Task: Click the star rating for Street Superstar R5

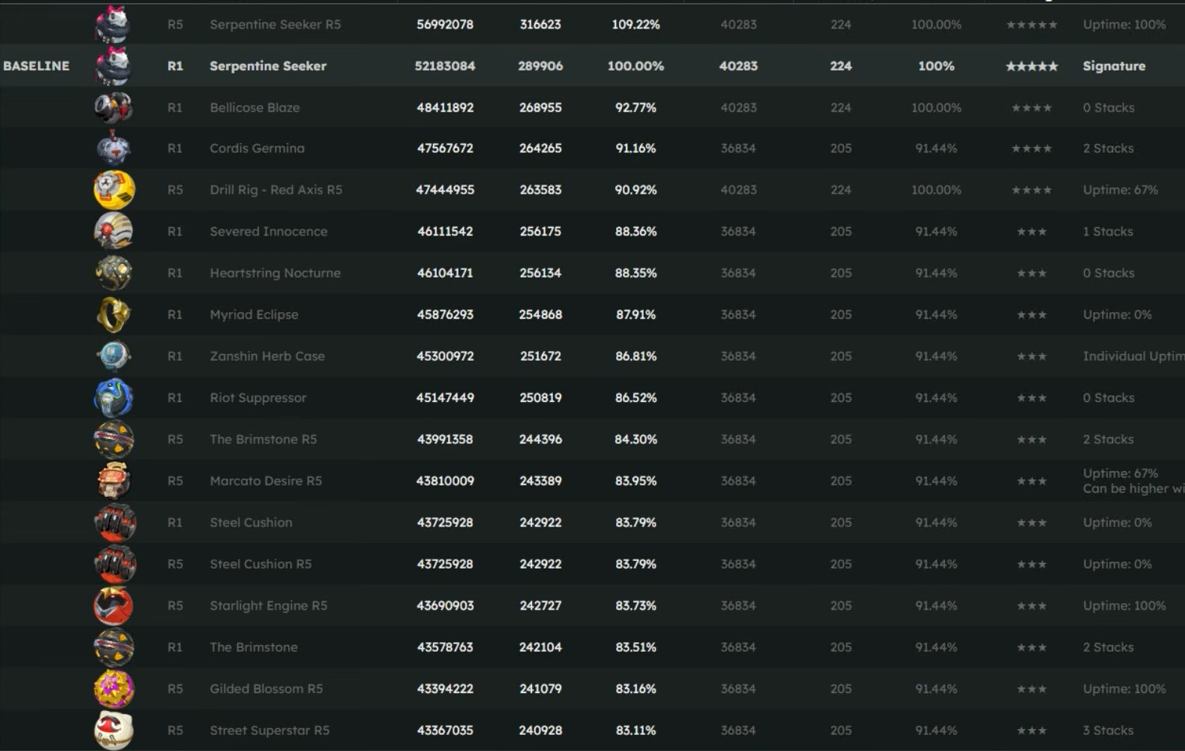Action: 1032,730
